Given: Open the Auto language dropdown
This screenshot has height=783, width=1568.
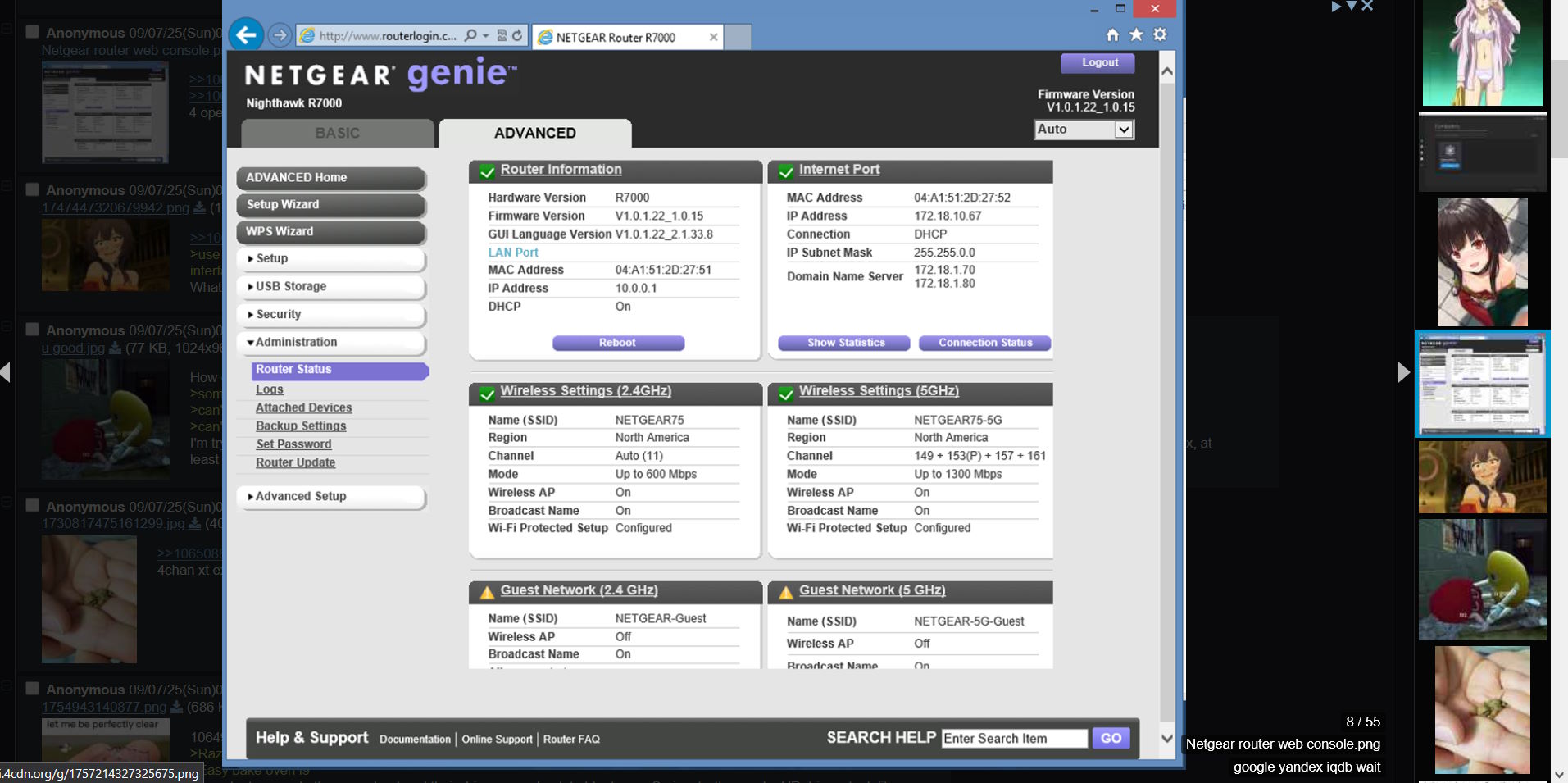Looking at the screenshot, I should click(x=1084, y=130).
